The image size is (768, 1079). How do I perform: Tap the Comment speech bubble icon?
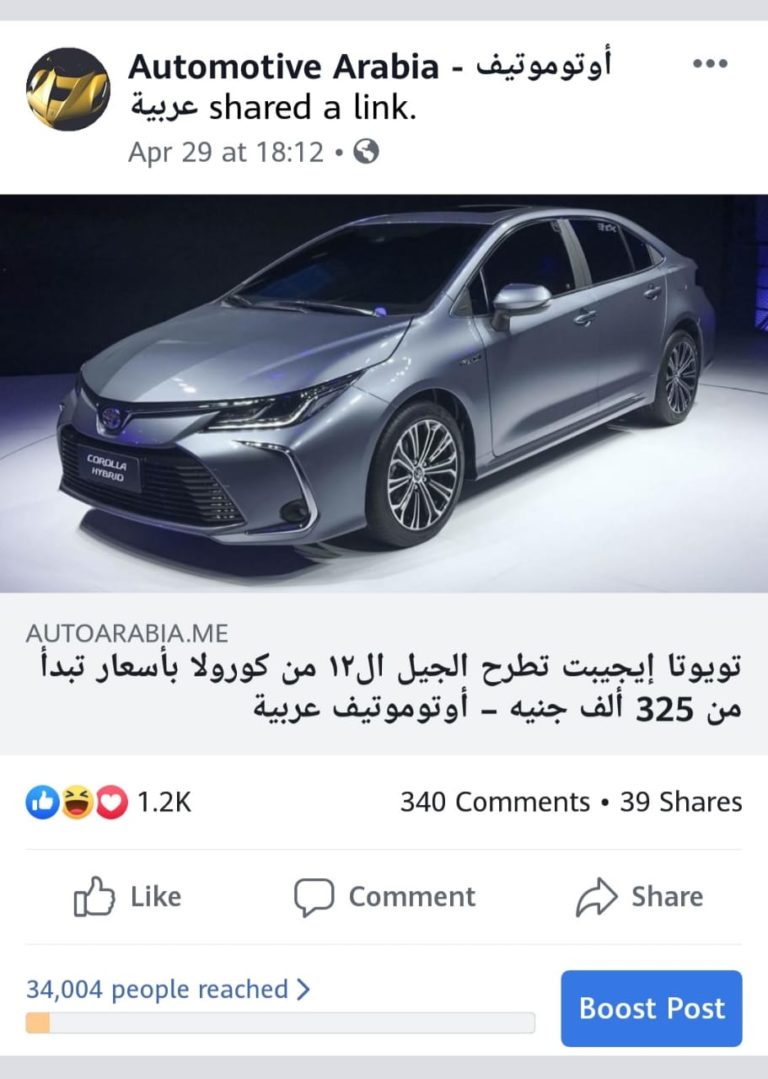pyautogui.click(x=314, y=897)
